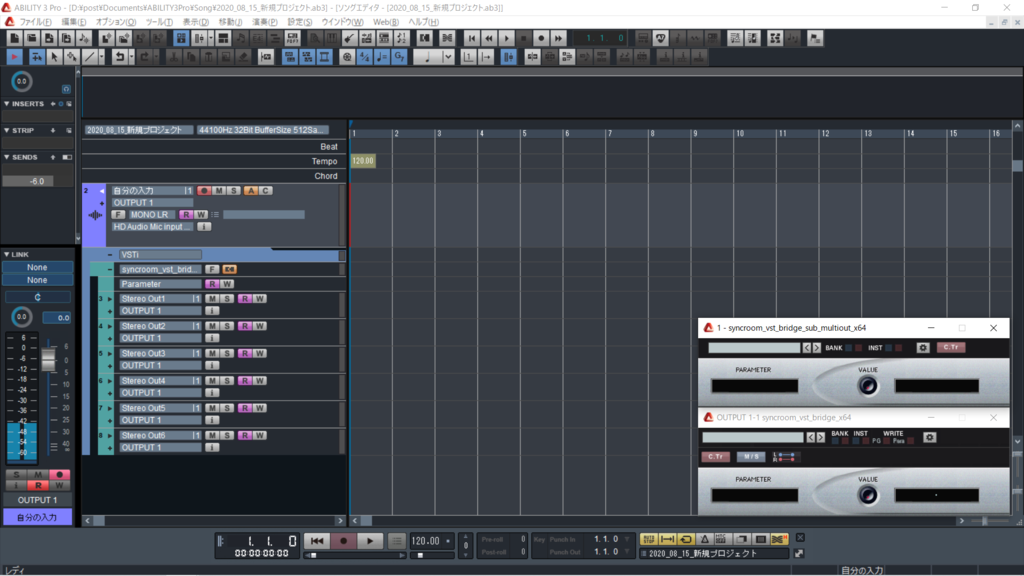Expand the Stereo Out1 track
The width and height of the screenshot is (1024, 576).
tap(110, 299)
